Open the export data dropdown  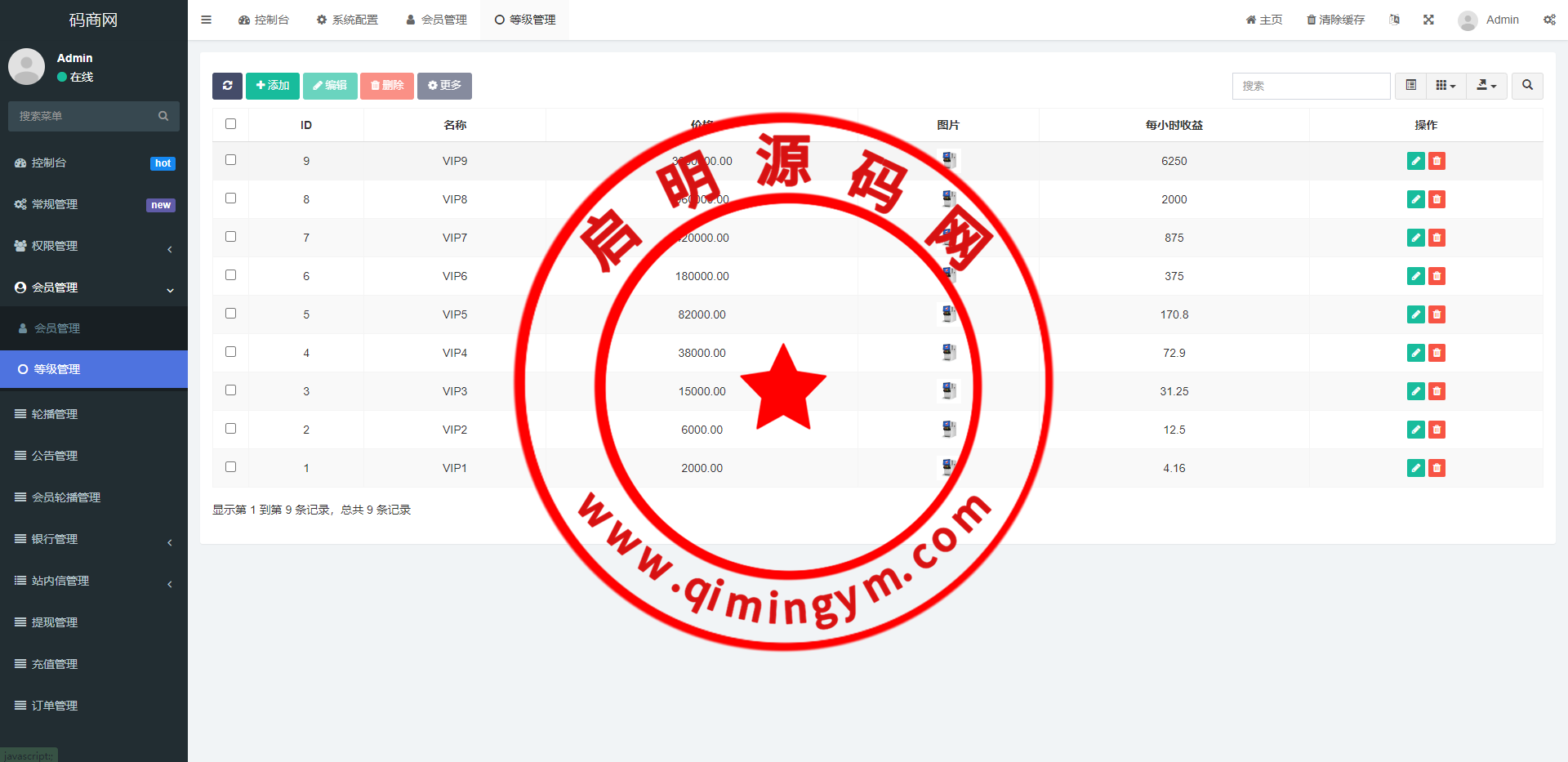click(x=1486, y=86)
